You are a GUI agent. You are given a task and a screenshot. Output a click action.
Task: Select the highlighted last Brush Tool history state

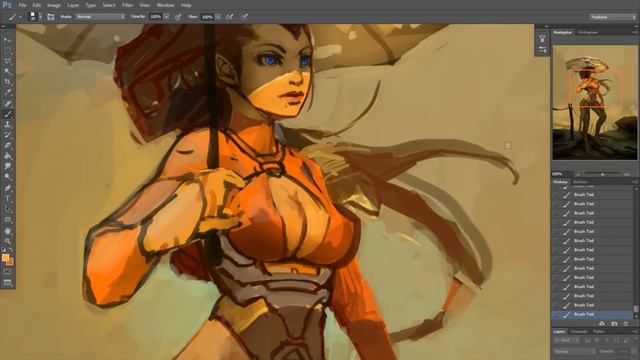592,315
